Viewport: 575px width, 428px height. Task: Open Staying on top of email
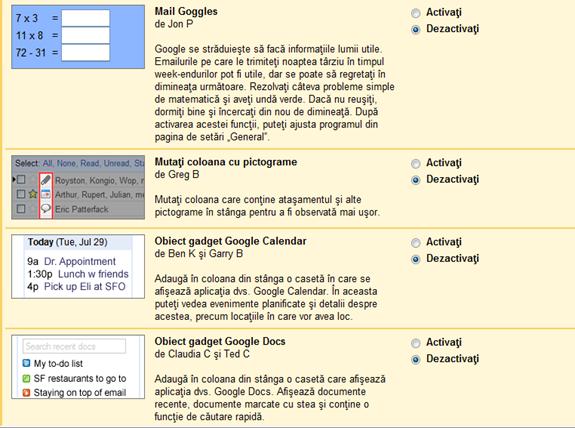pos(80,393)
